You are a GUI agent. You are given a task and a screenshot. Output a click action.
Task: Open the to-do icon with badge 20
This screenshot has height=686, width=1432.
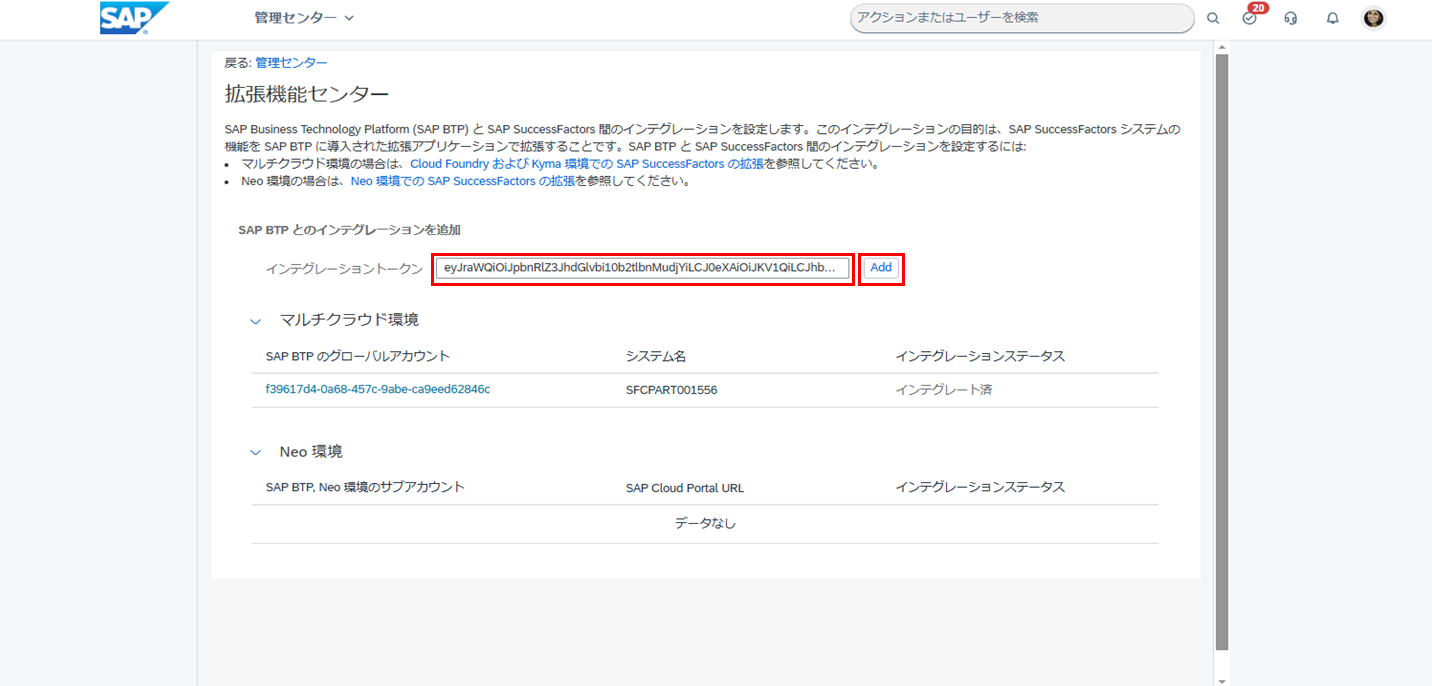point(1250,18)
